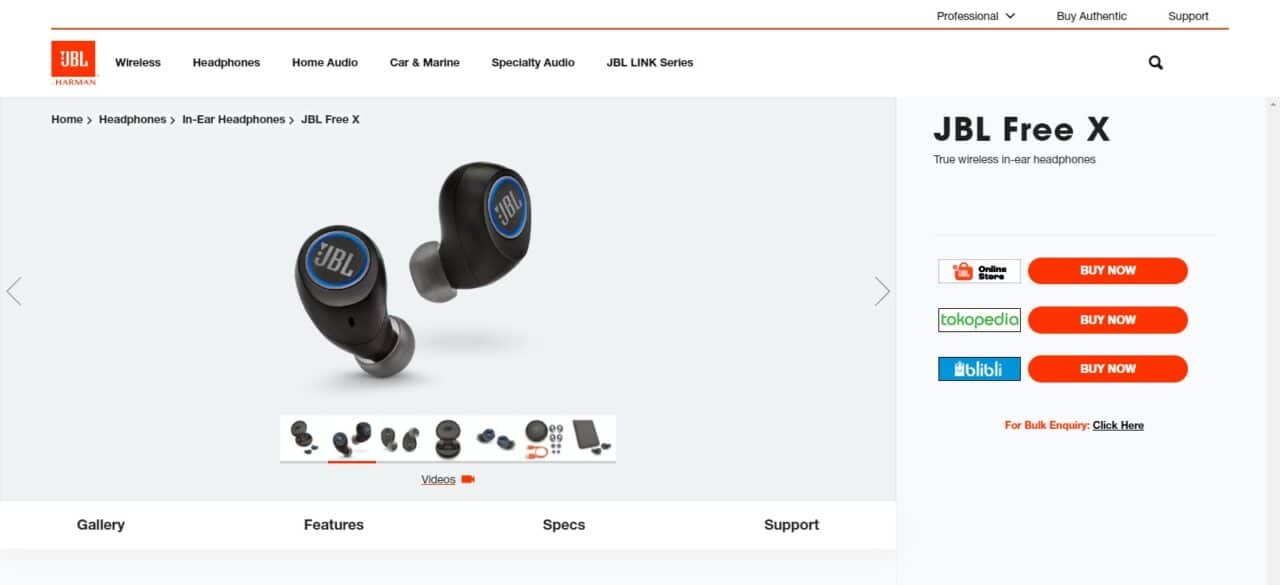Viewport: 1280px width, 585px height.
Task: Switch to the Specs tab
Action: point(563,524)
